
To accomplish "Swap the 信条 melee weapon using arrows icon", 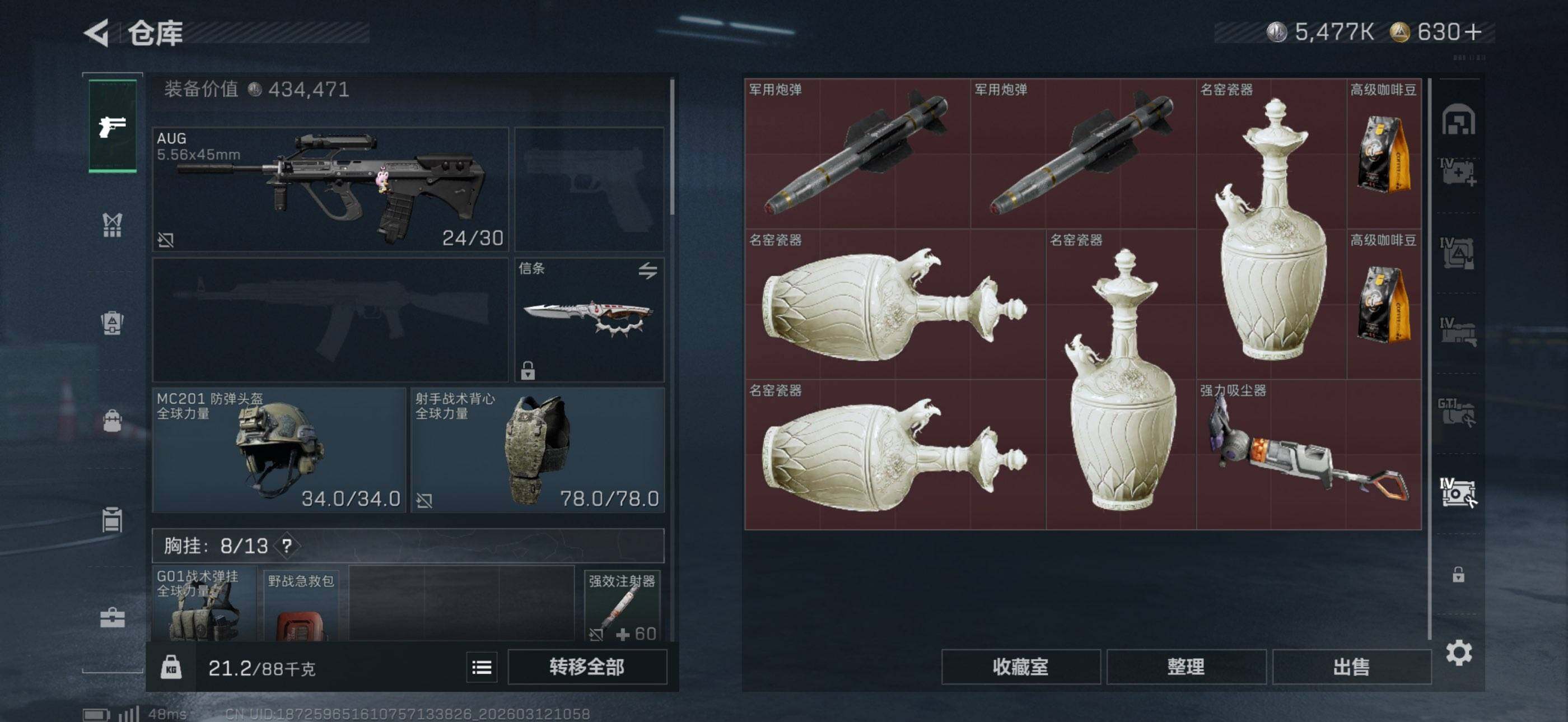I will click(x=648, y=271).
